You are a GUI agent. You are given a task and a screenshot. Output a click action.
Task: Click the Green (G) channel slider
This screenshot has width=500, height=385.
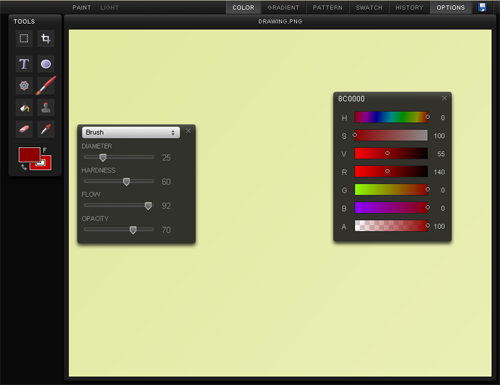coord(391,190)
